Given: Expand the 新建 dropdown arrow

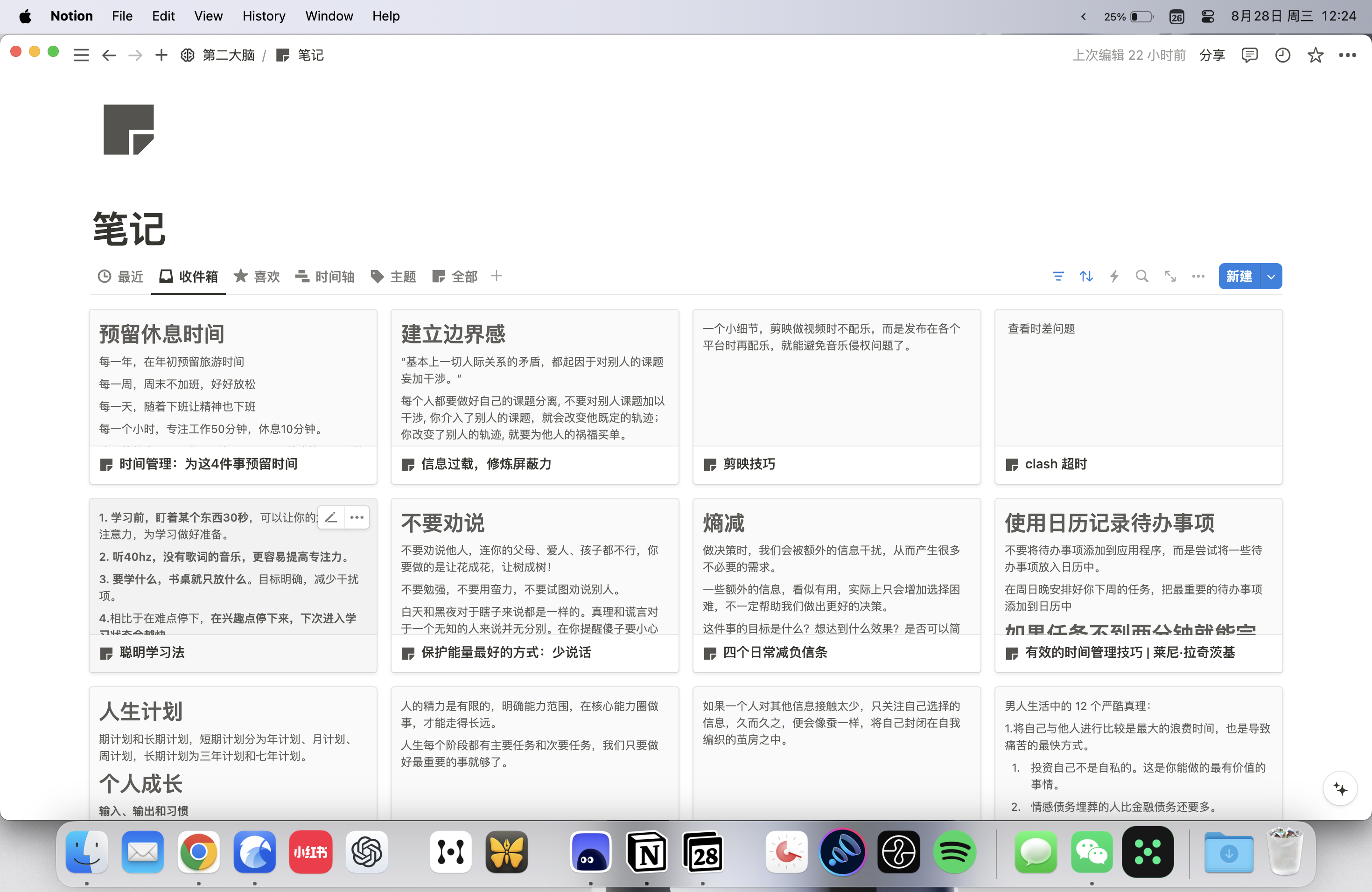Looking at the screenshot, I should [1271, 277].
